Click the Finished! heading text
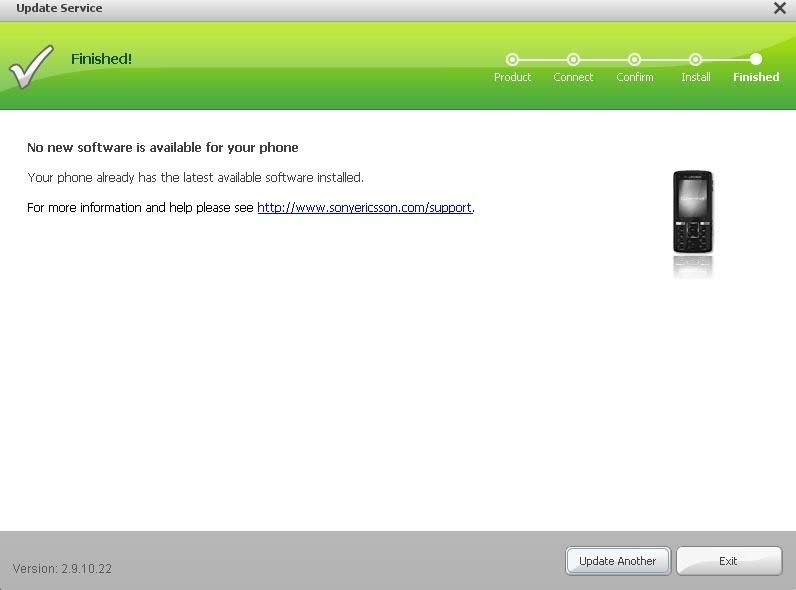Viewport: 796px width, 590px height. point(102,59)
